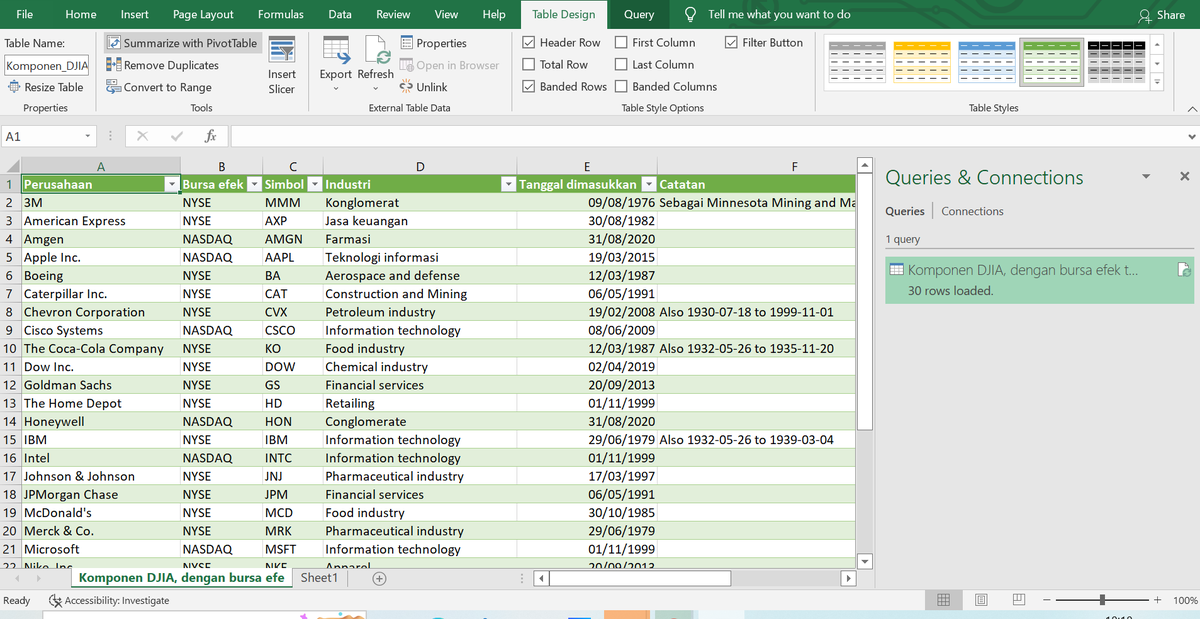This screenshot has height=619, width=1200.
Task: Switch to the Home tab
Action: click(81, 14)
